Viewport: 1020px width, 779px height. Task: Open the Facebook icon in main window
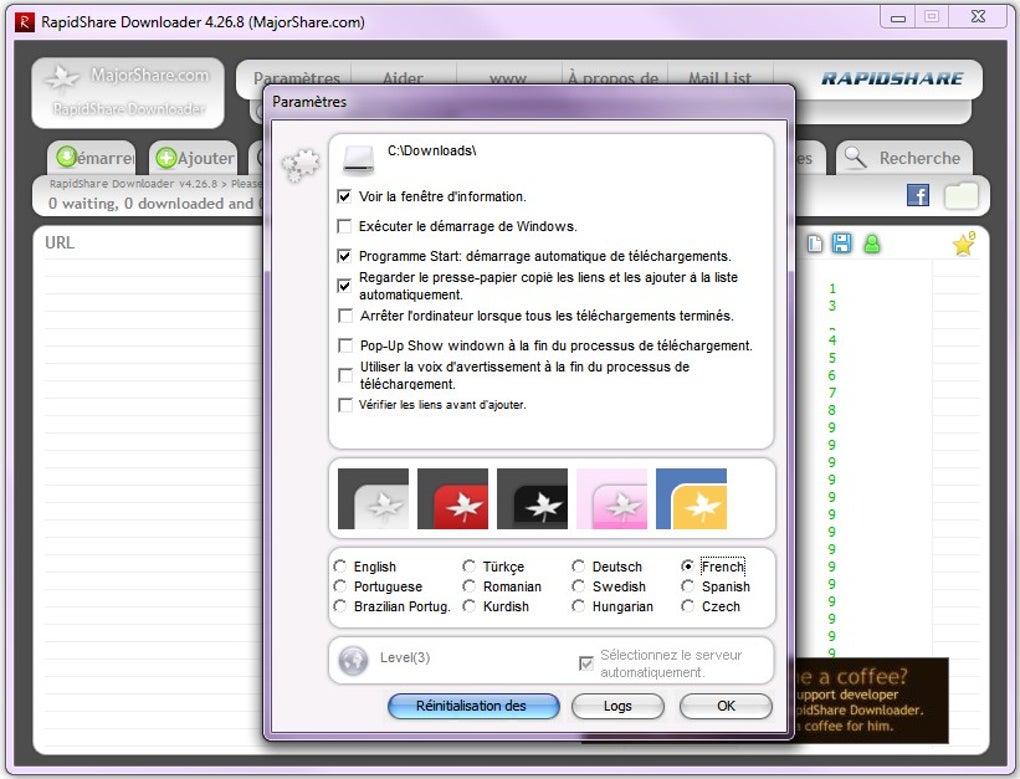[x=918, y=195]
